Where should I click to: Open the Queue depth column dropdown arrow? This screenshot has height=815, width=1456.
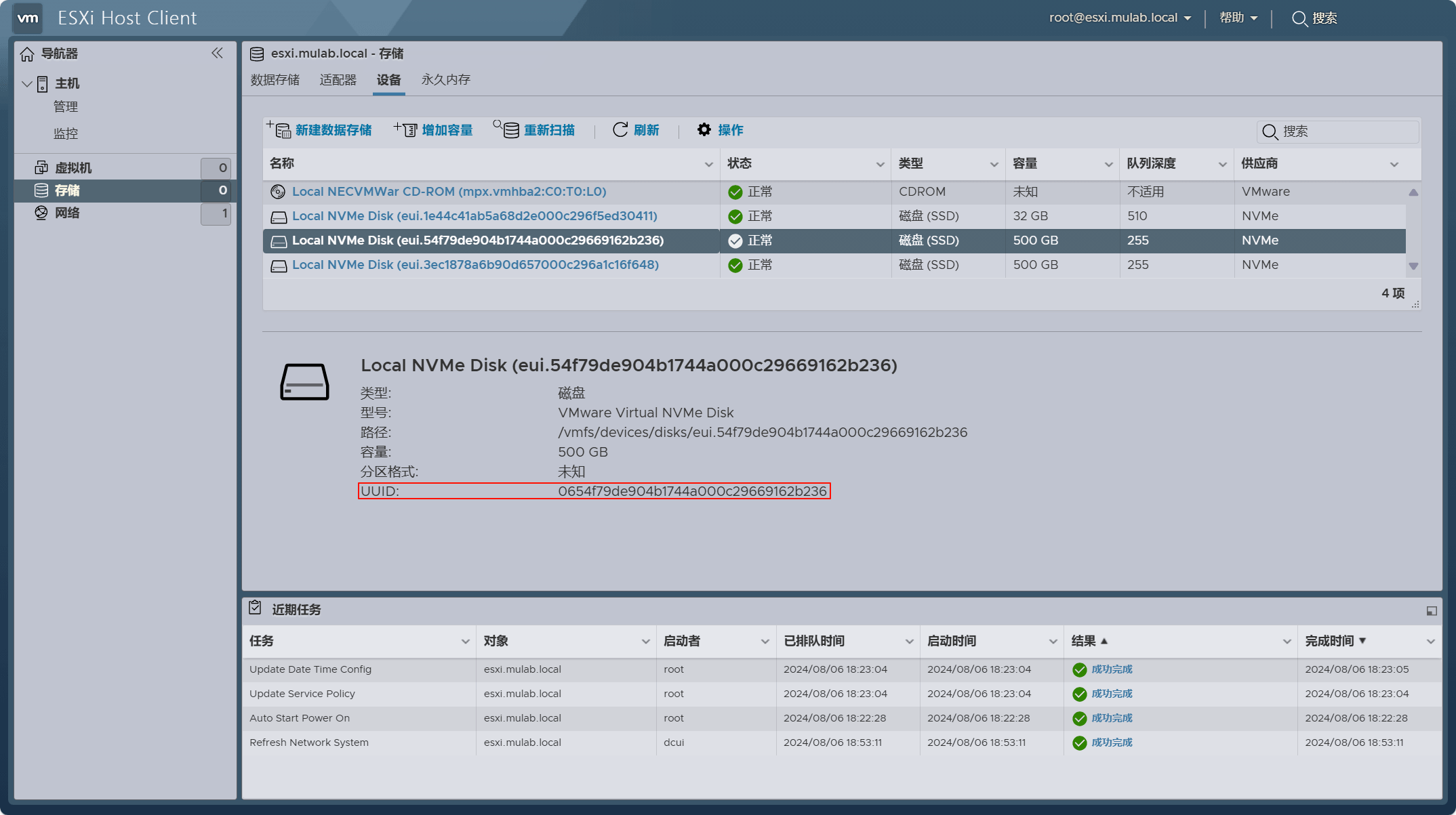pyautogui.click(x=1222, y=165)
